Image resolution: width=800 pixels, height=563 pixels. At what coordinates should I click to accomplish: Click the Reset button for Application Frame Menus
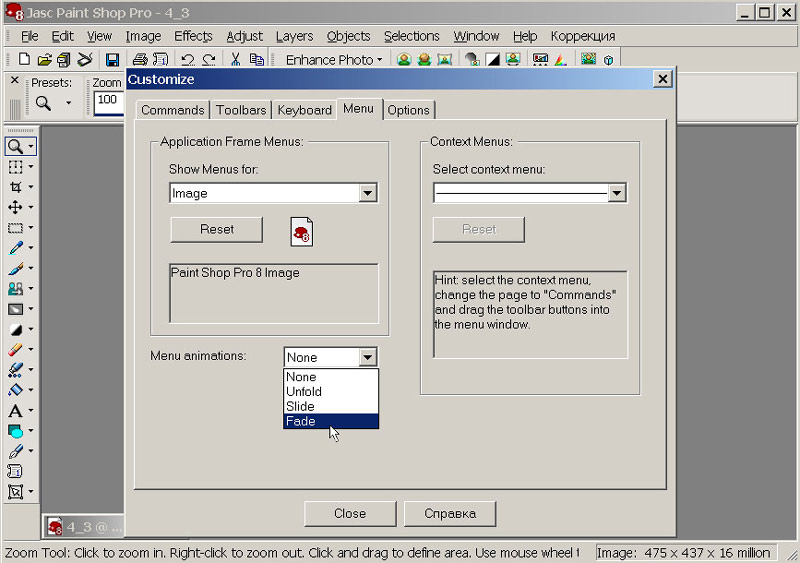216,229
